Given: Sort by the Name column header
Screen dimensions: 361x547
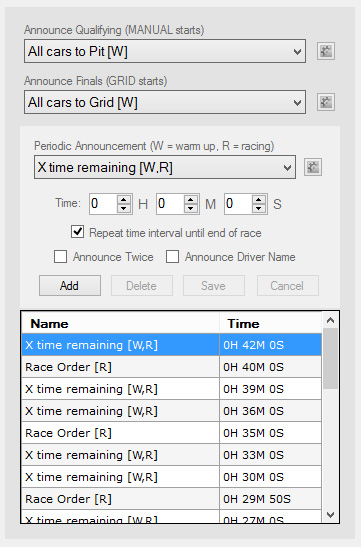Looking at the screenshot, I should click(120, 323).
